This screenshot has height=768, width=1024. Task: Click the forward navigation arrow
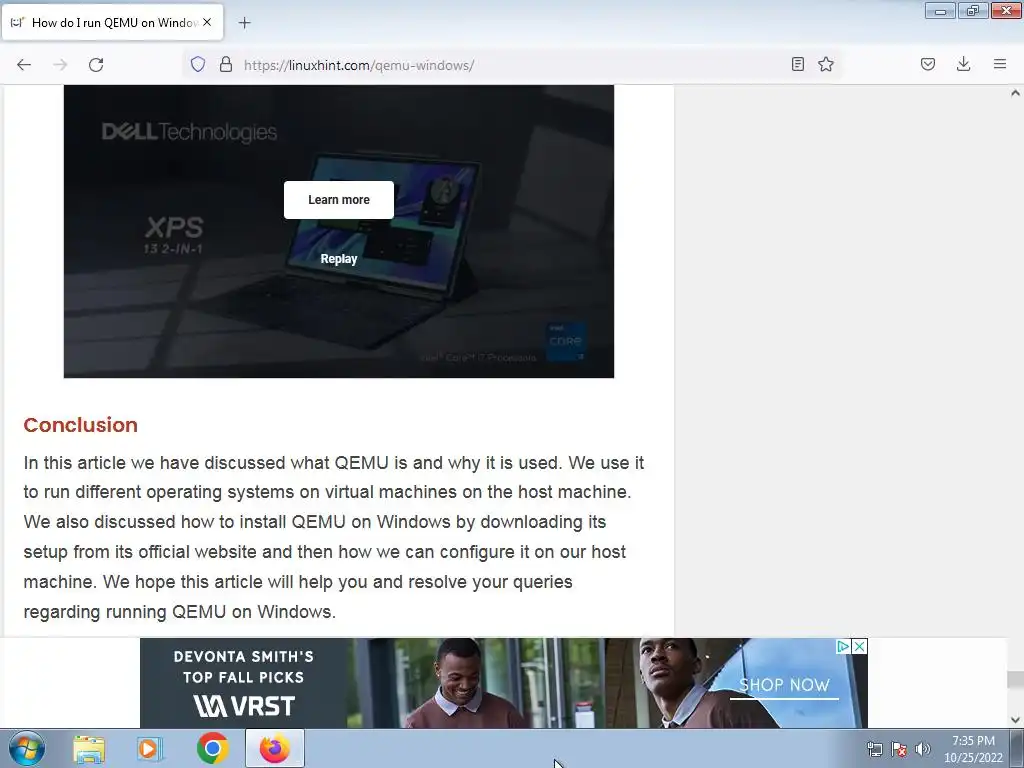click(x=60, y=65)
